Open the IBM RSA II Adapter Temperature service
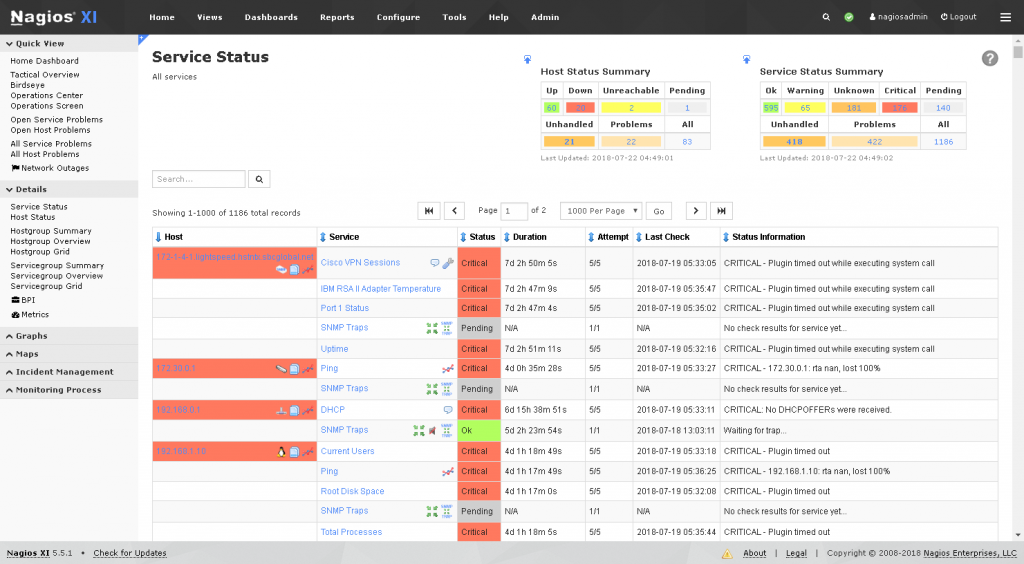 point(380,289)
